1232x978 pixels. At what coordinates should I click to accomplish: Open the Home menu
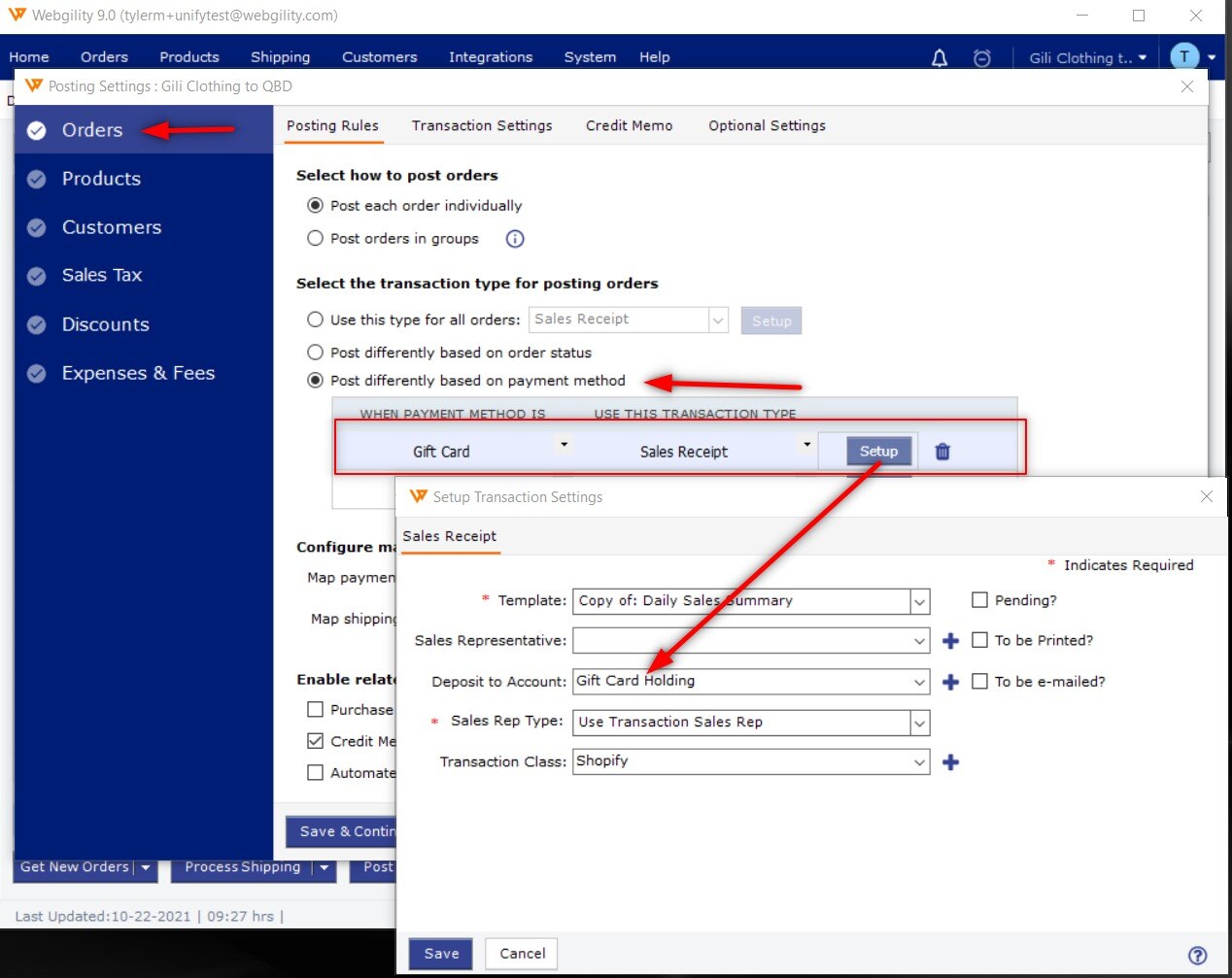(x=29, y=57)
